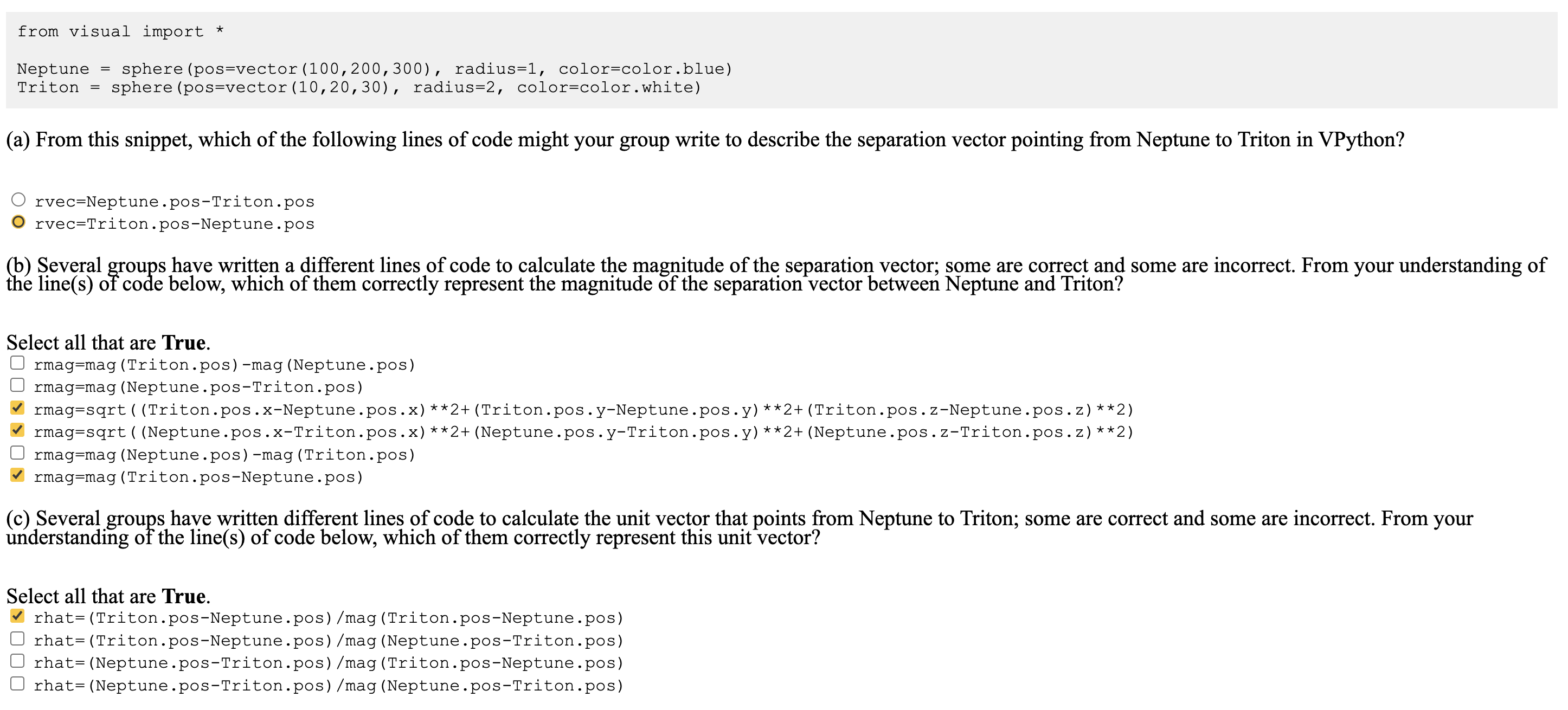Click the label rmag=mag(Triton.pos-Neptune.pos)
The image size is (1568, 710).
click(198, 477)
